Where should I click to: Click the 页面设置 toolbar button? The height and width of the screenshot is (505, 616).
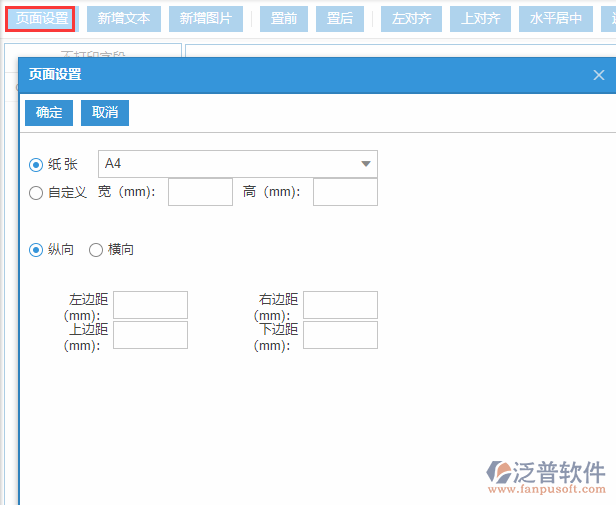(40, 18)
